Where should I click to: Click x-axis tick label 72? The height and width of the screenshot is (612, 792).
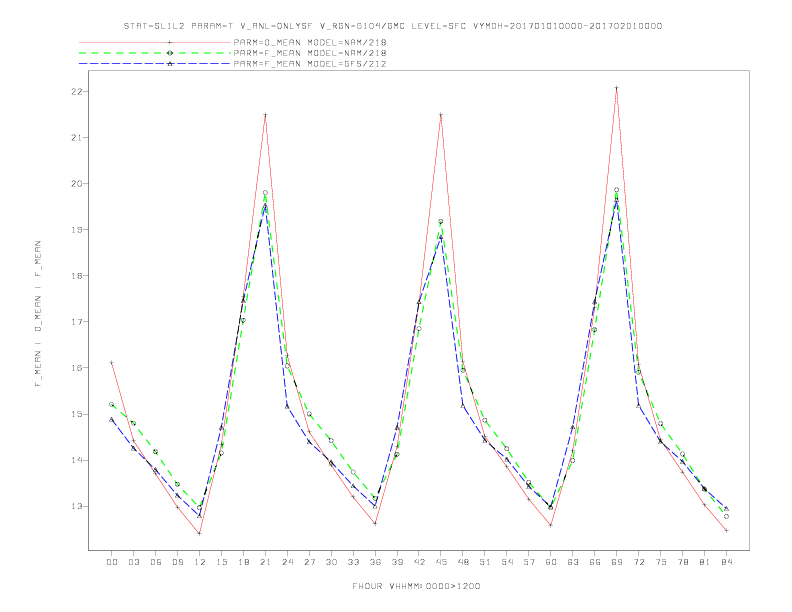639,562
